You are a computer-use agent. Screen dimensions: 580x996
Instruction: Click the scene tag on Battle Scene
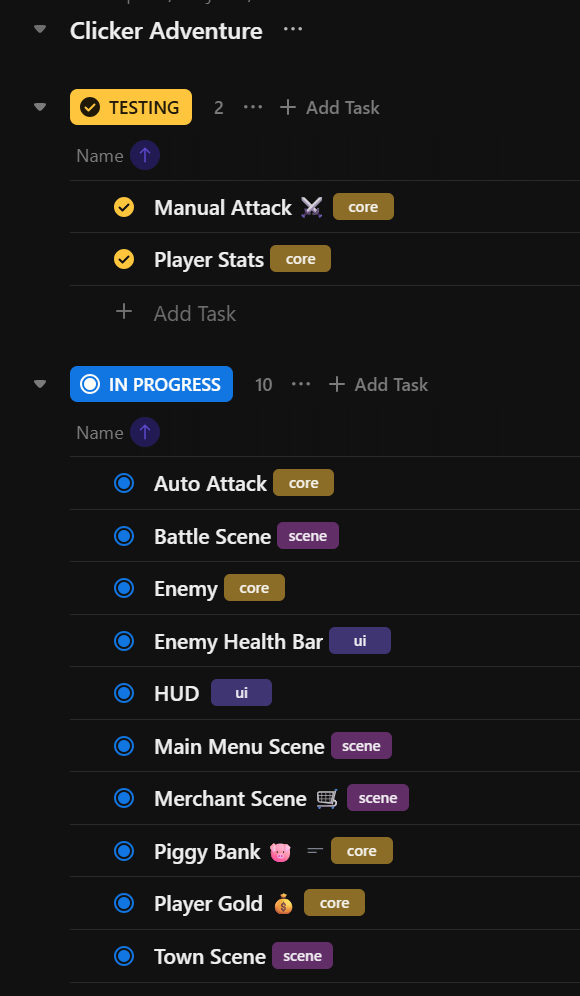308,535
